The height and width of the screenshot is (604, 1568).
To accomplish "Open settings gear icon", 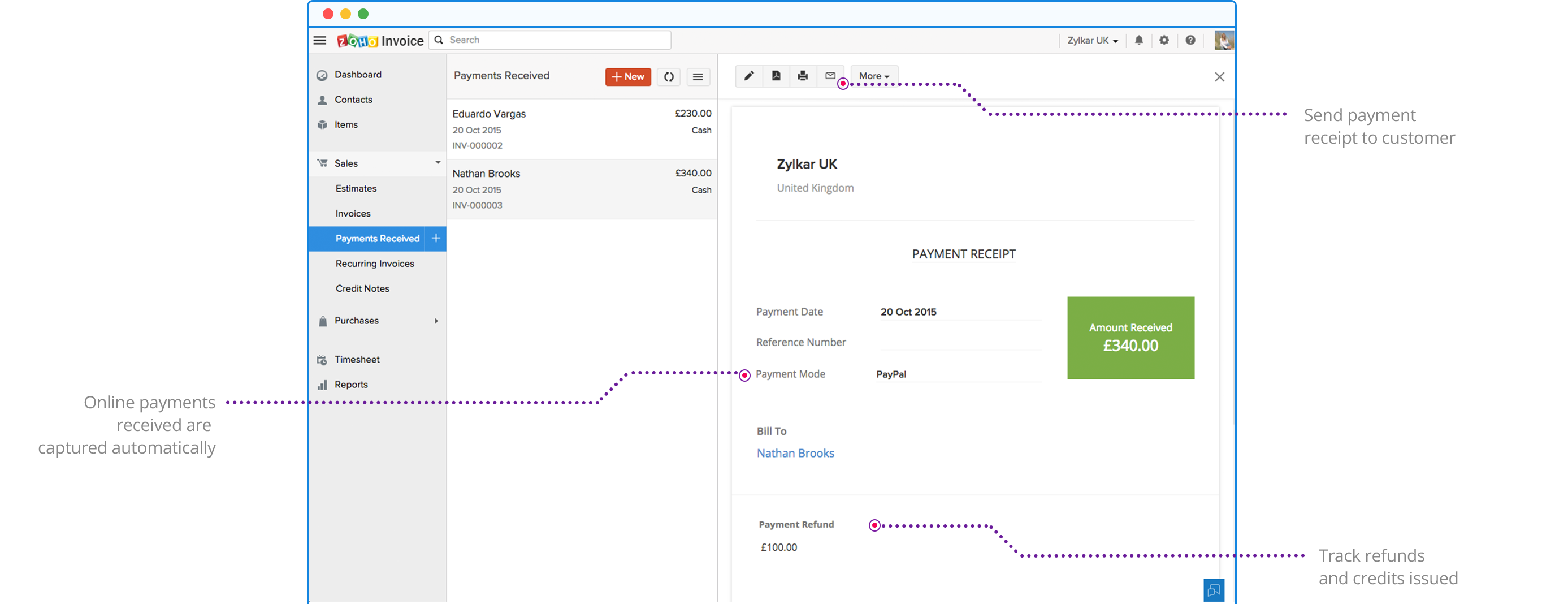I will pyautogui.click(x=1164, y=40).
